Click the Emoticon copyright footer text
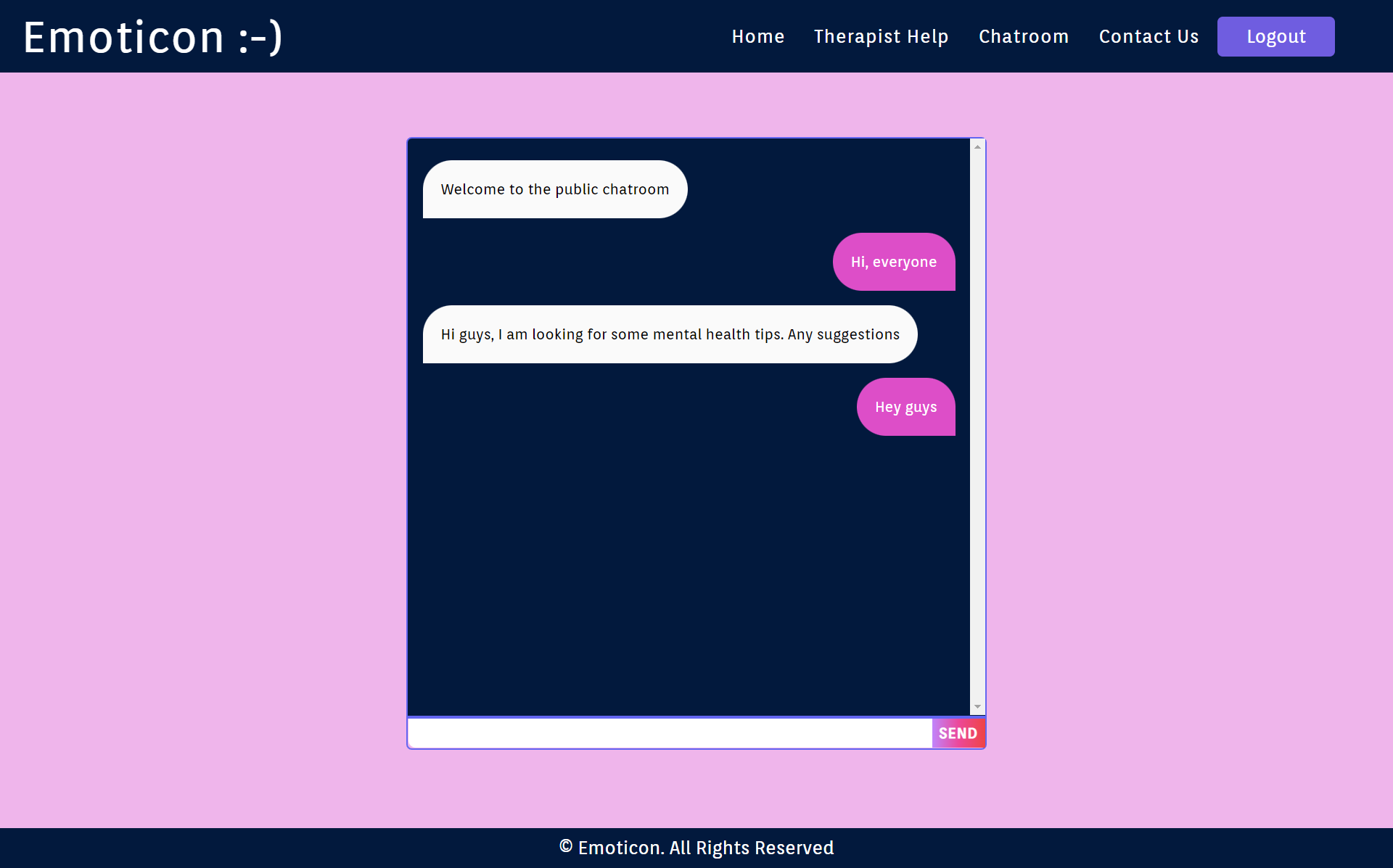The image size is (1393, 868). 706,848
